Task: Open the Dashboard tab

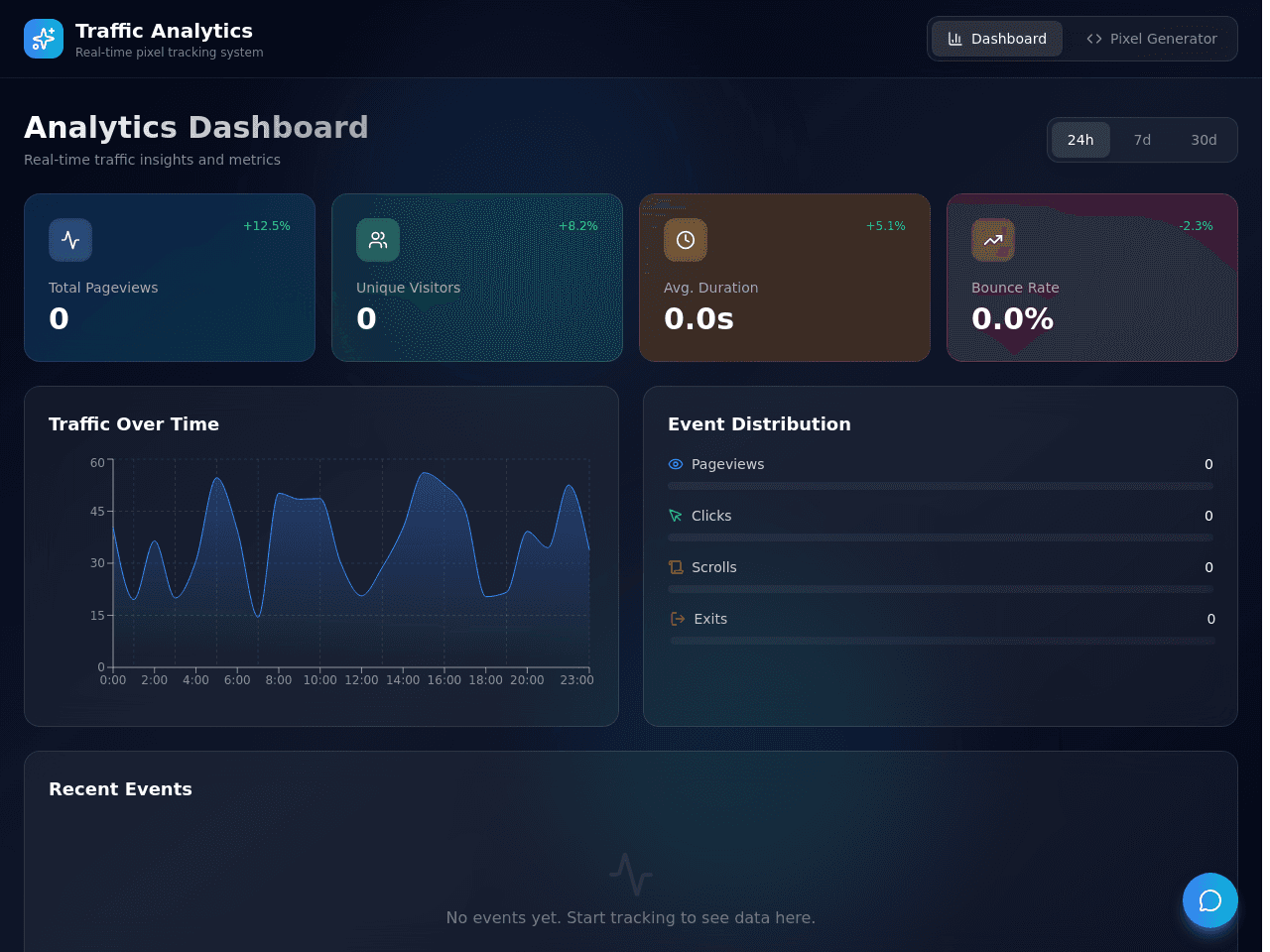Action: click(x=997, y=39)
